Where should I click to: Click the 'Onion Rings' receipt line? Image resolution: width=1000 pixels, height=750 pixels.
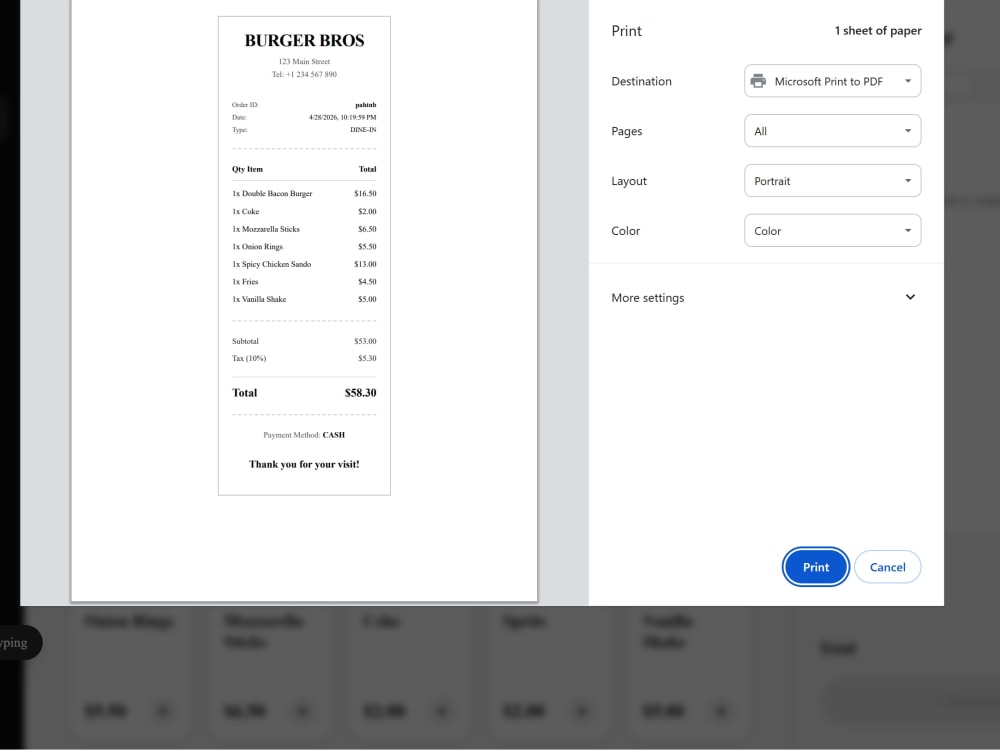point(304,246)
